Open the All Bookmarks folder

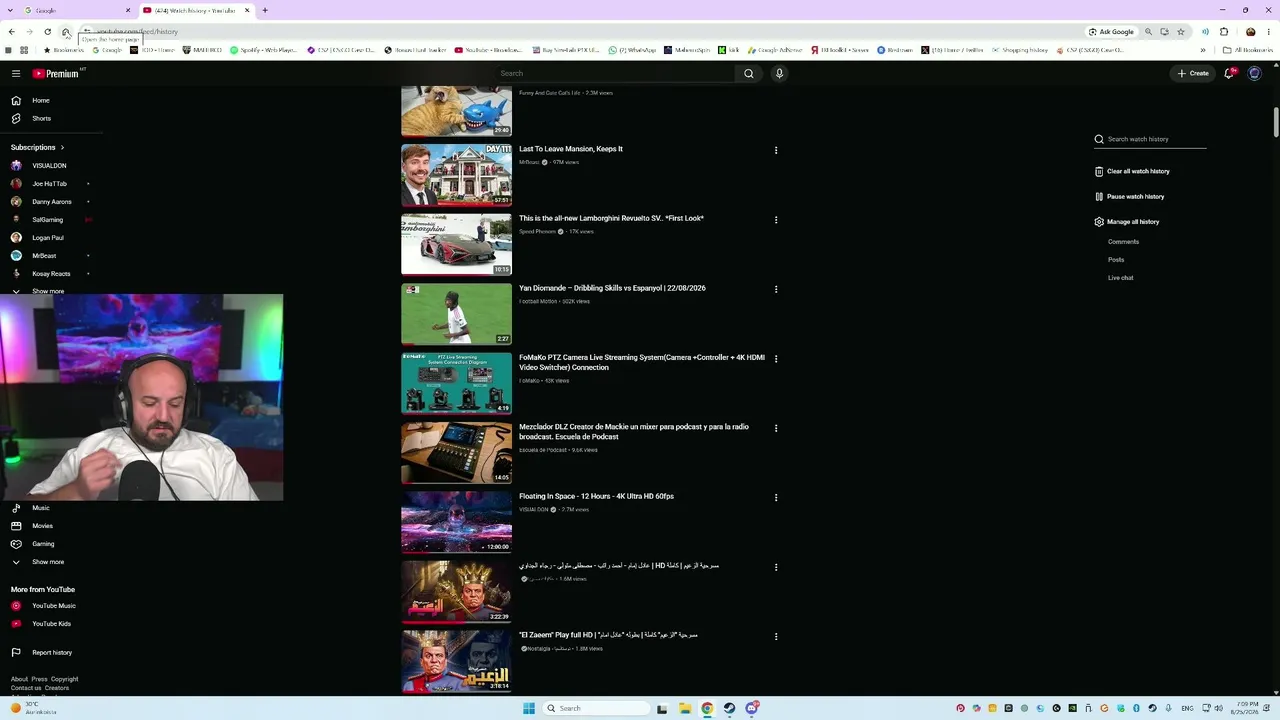[1247, 50]
